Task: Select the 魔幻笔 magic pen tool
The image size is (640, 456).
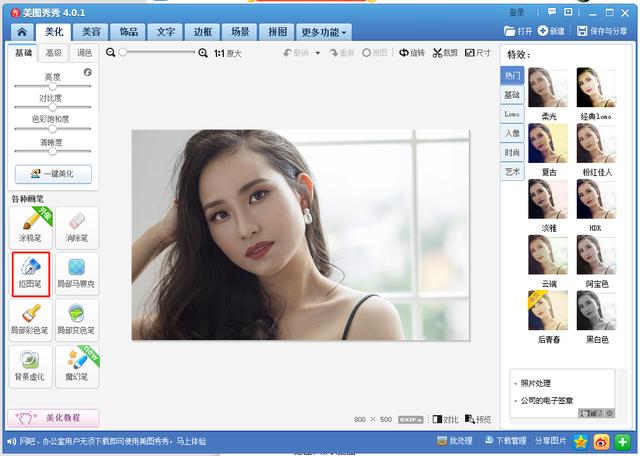Action: (76, 364)
